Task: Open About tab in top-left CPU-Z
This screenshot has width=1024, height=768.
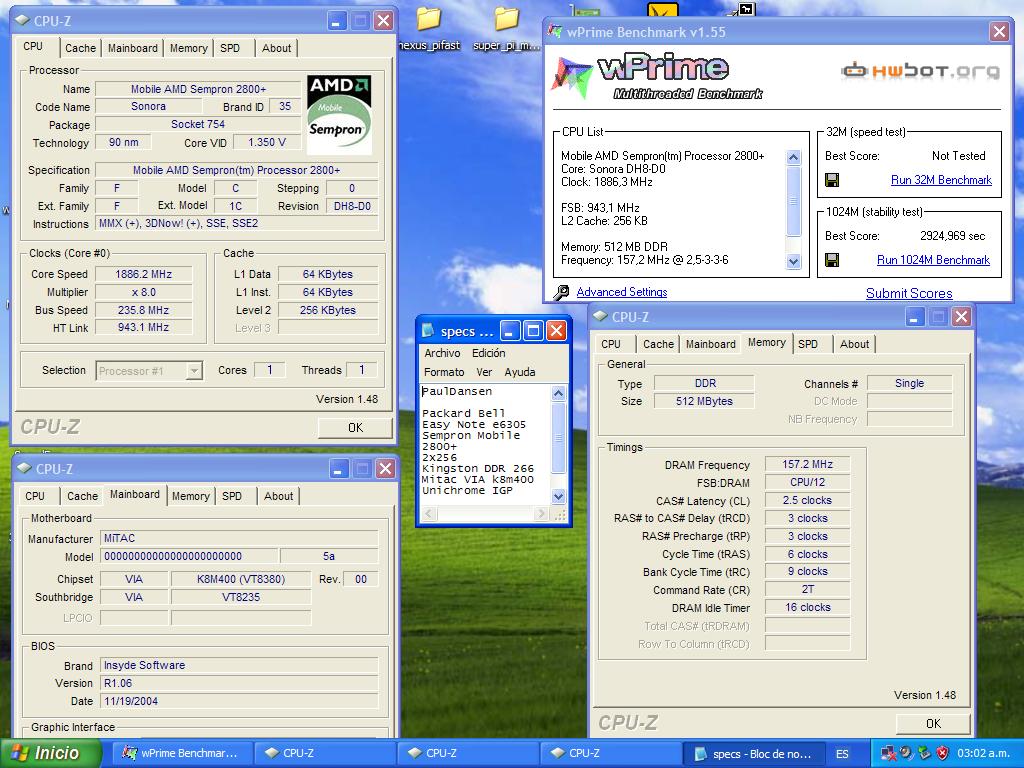Action: [x=276, y=48]
